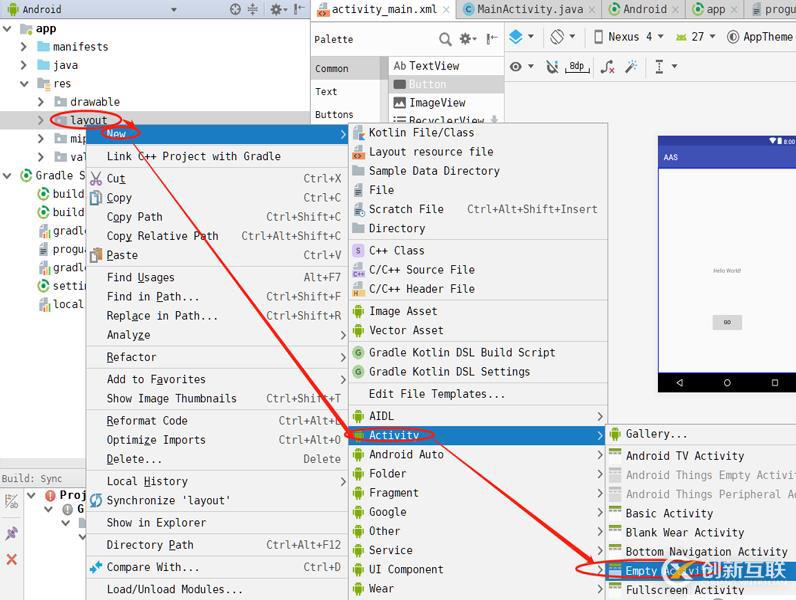Select Layout resource file in New submenu
796x600 pixels.
click(x=478, y=152)
